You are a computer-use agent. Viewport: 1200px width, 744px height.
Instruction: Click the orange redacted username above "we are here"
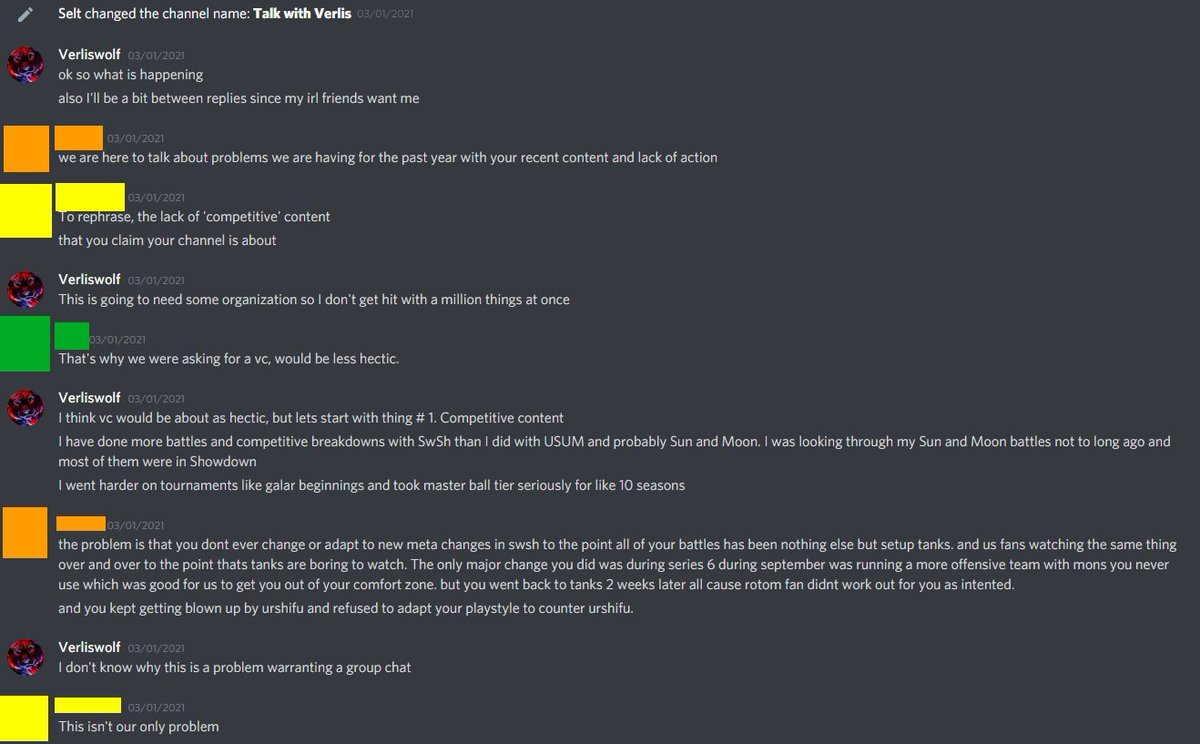point(79,138)
